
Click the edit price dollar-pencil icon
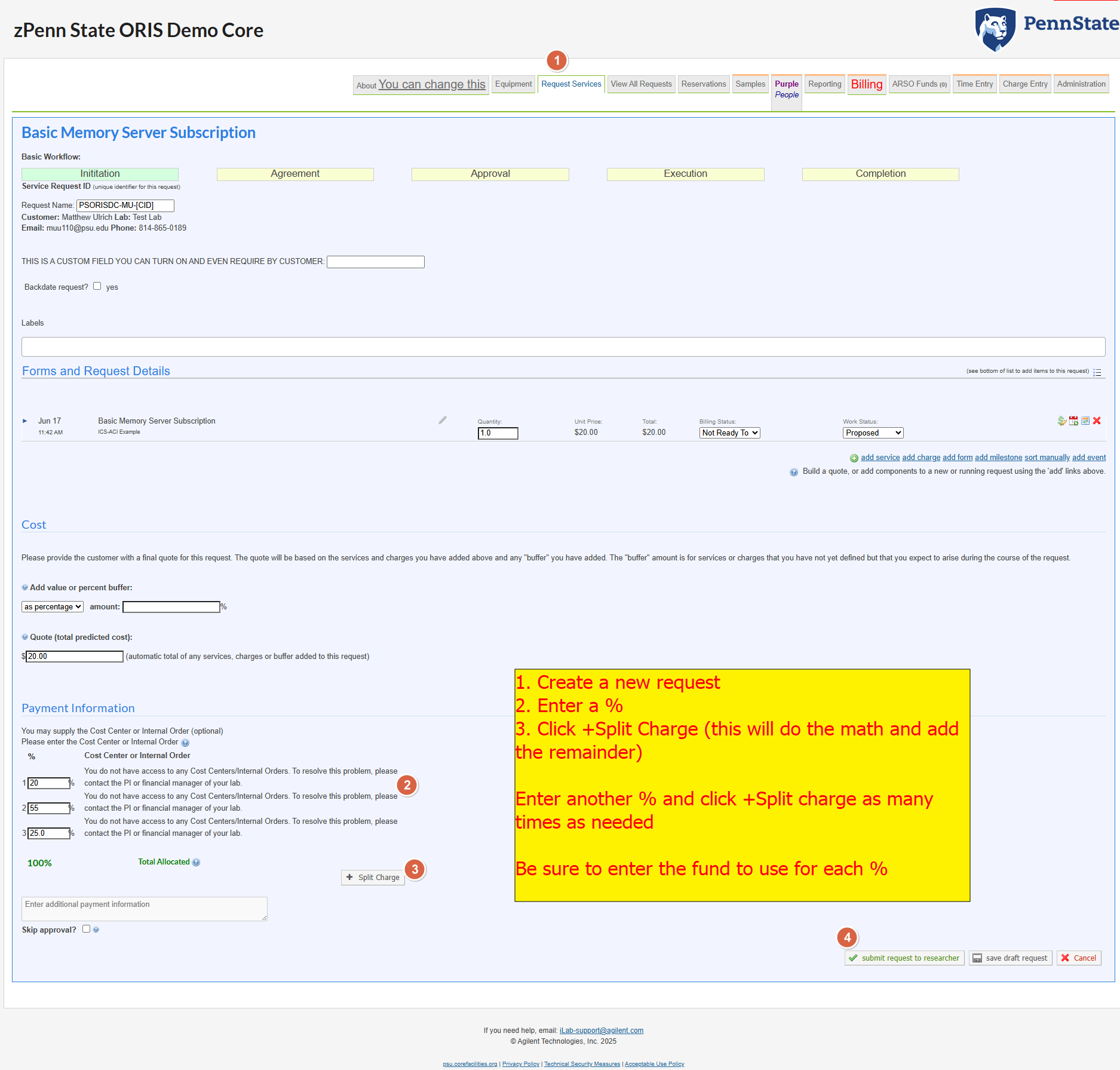[x=1061, y=421]
